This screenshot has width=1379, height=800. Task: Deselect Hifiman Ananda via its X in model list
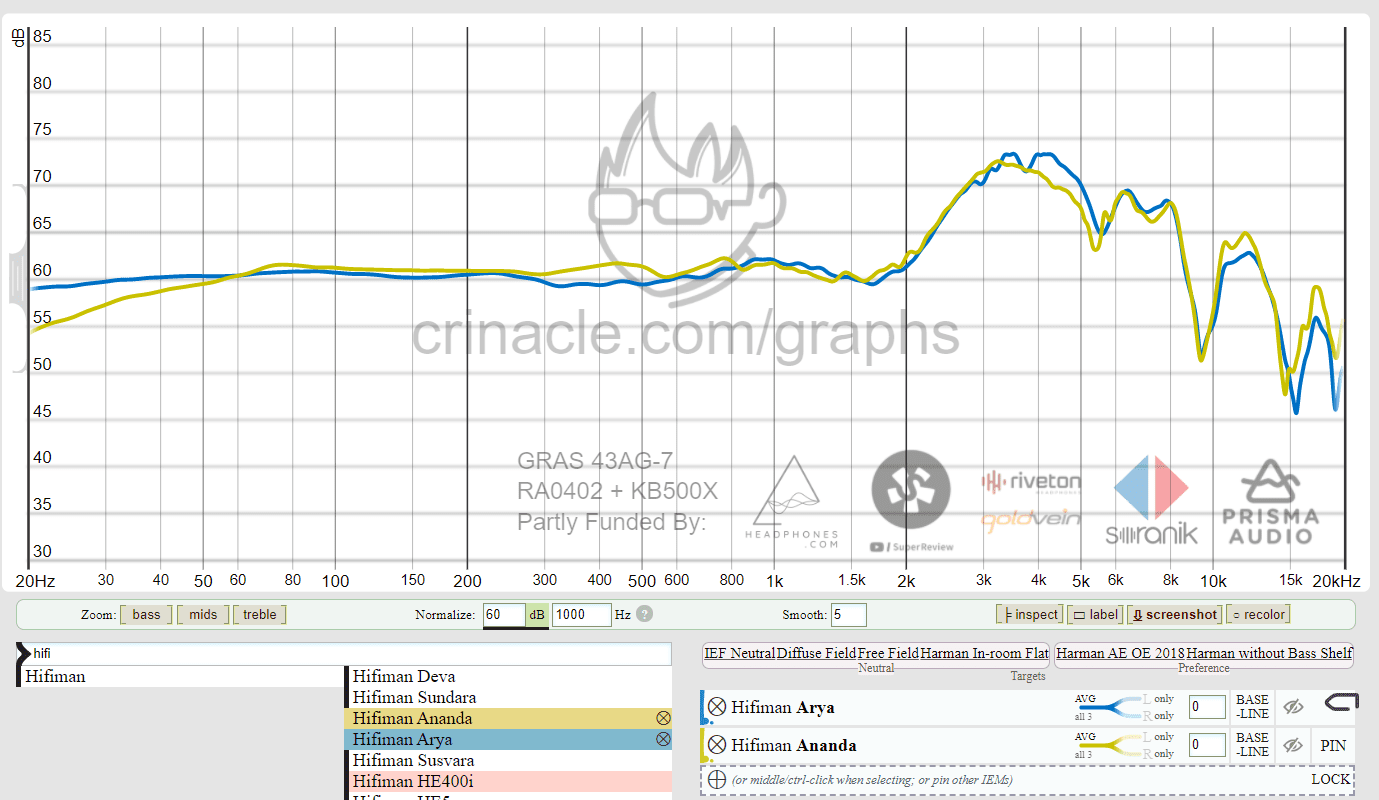[x=662, y=718]
